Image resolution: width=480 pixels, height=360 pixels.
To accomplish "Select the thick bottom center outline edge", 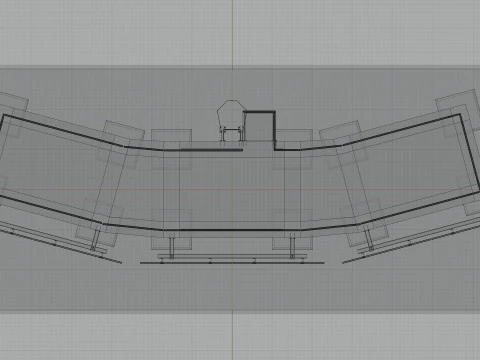I will point(232,230).
